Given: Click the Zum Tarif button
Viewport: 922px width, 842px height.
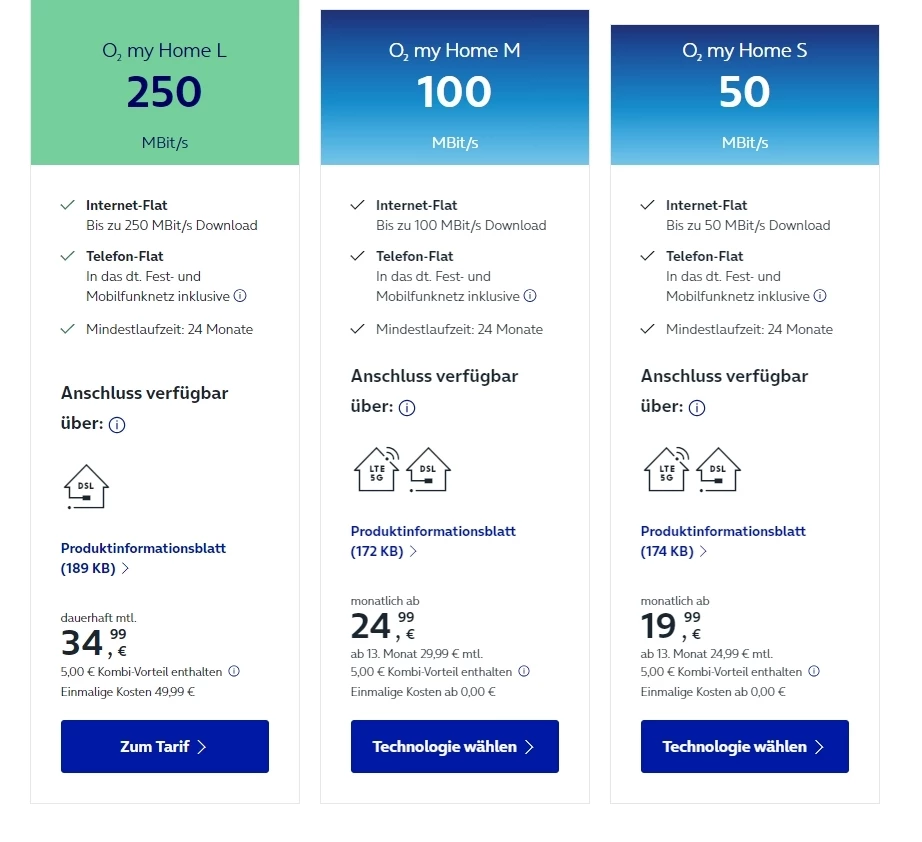Looking at the screenshot, I should point(165,746).
